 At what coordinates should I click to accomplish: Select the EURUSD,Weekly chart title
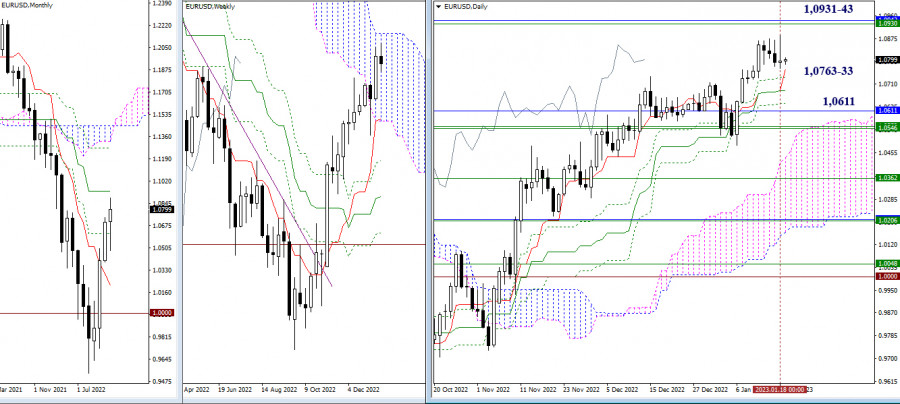click(x=211, y=7)
